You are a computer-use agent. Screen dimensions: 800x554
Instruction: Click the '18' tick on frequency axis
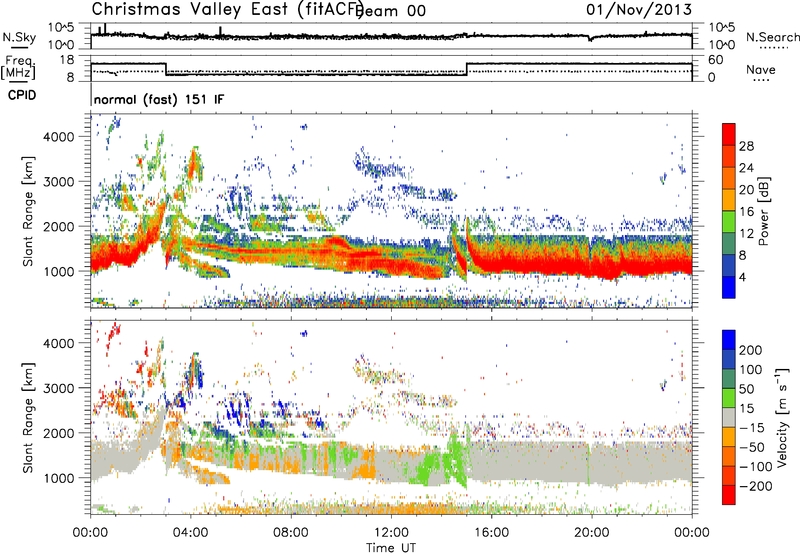66,60
